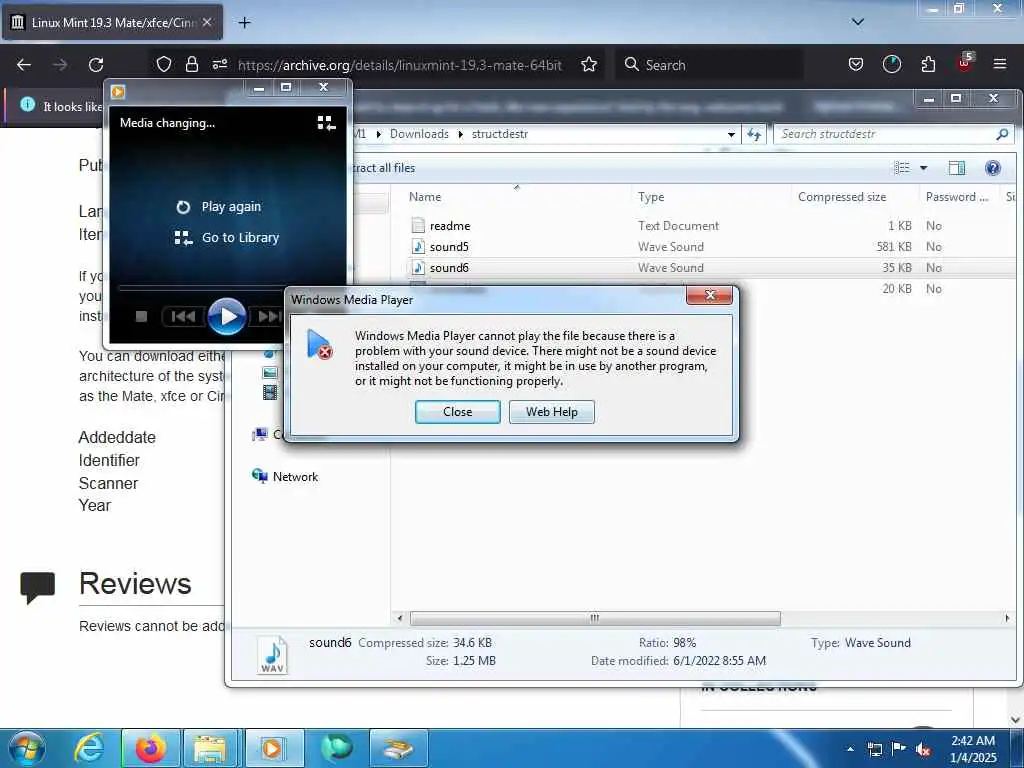Toggle the Explorer preview pane
1024x768 pixels.
pos(957,168)
